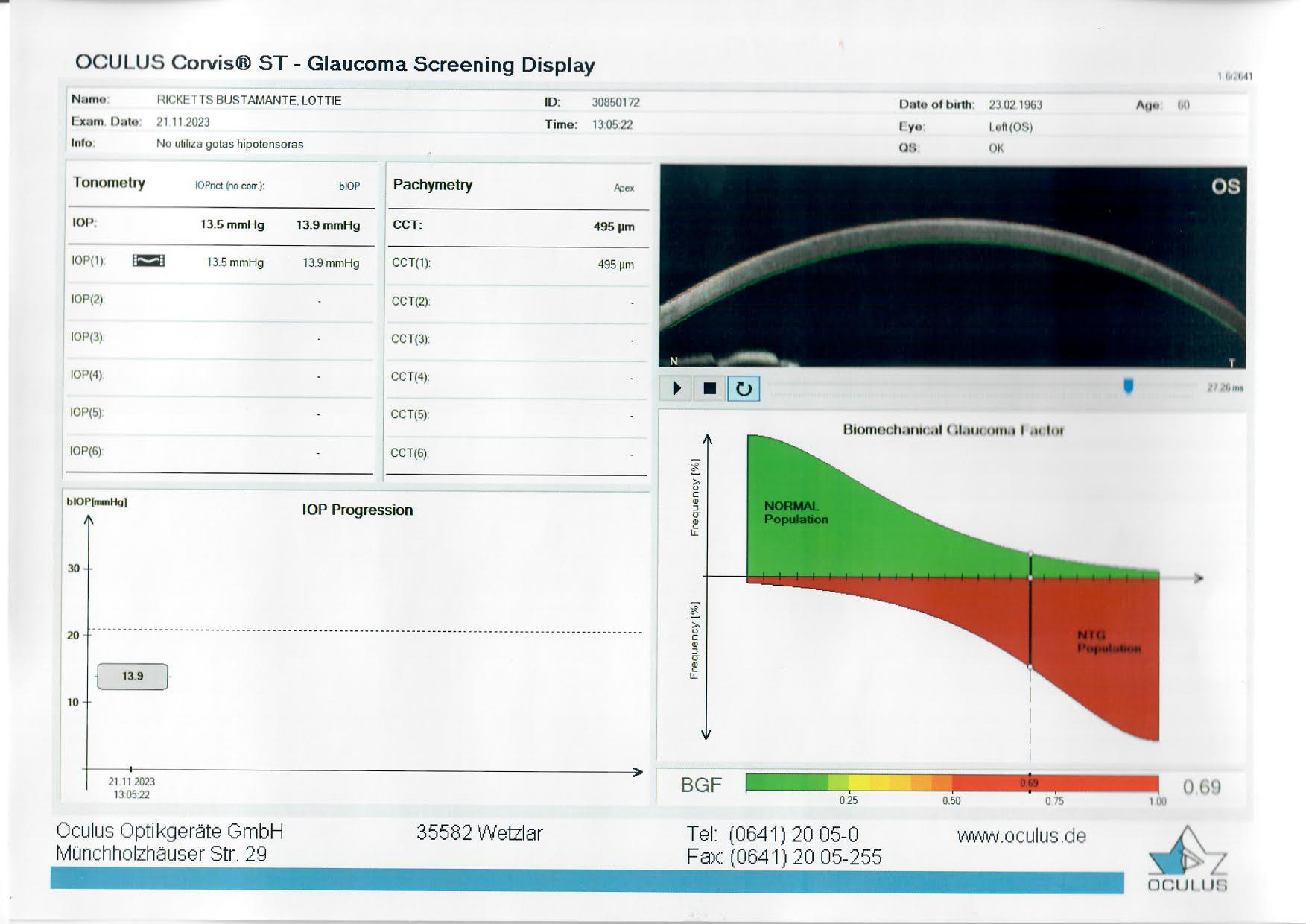Select the IOP(1) measurement row
The width and height of the screenshot is (1306, 924).
pos(220,262)
